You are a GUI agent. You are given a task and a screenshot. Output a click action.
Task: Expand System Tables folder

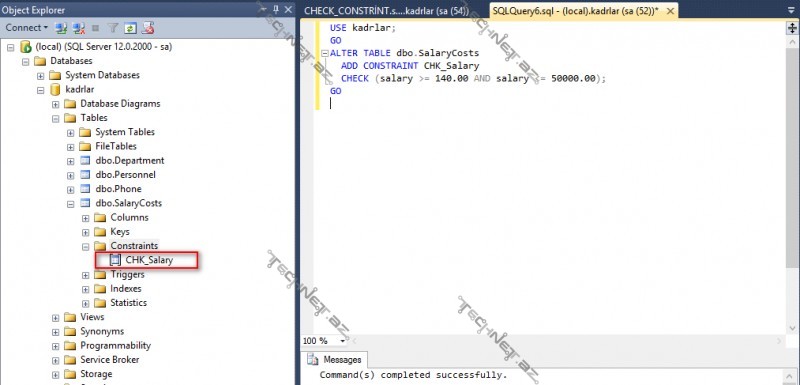(x=71, y=133)
